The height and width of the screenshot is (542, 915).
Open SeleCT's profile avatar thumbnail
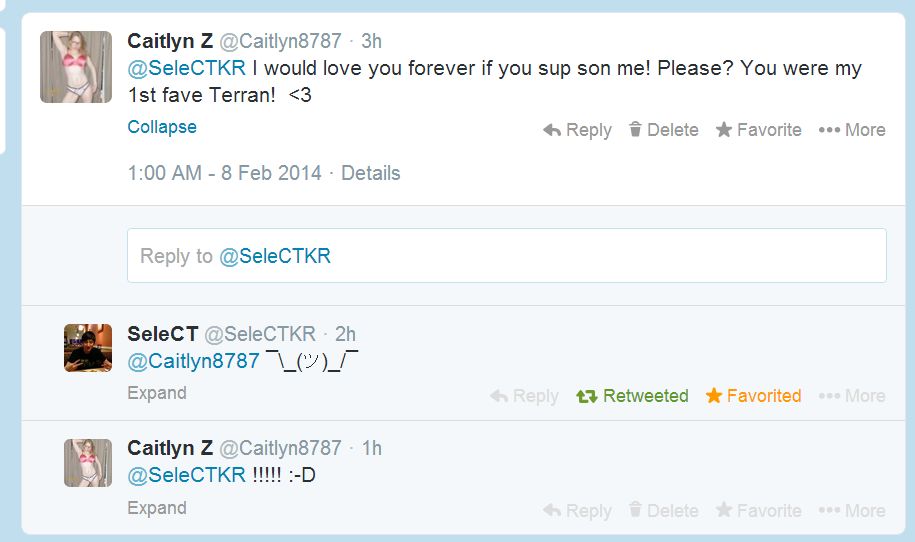[x=88, y=348]
